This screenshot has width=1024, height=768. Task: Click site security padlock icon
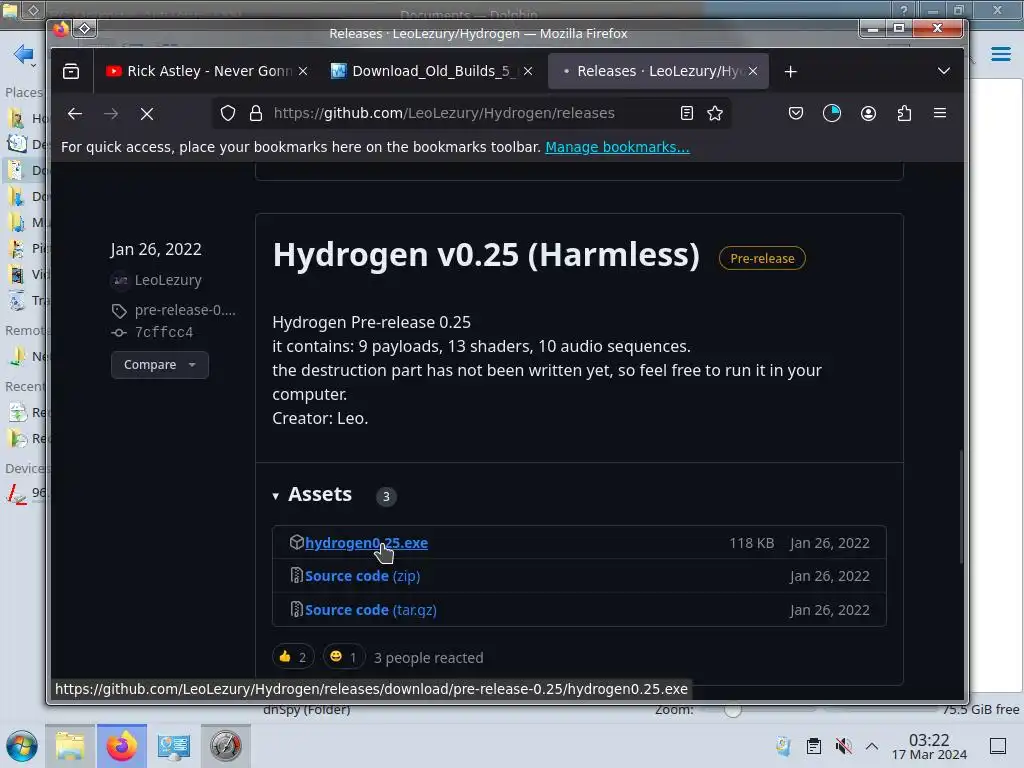click(256, 113)
